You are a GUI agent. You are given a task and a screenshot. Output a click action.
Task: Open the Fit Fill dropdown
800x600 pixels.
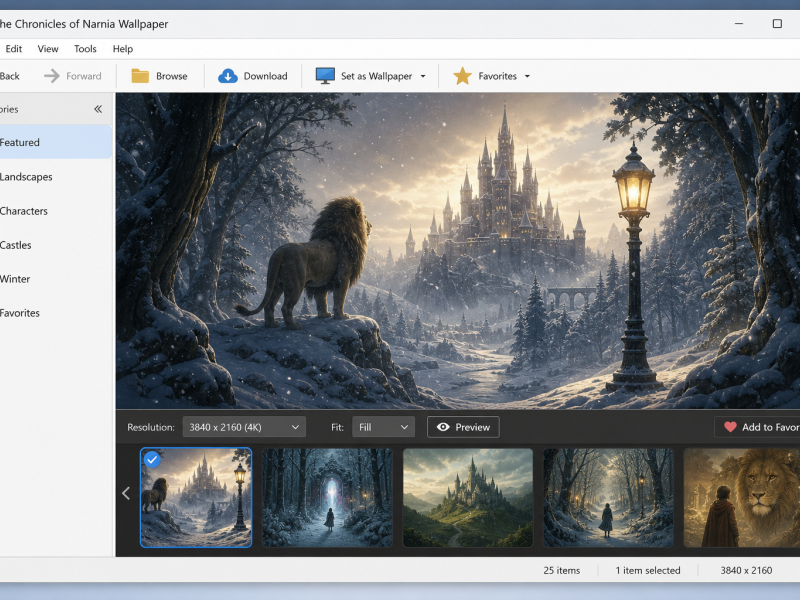pyautogui.click(x=383, y=427)
